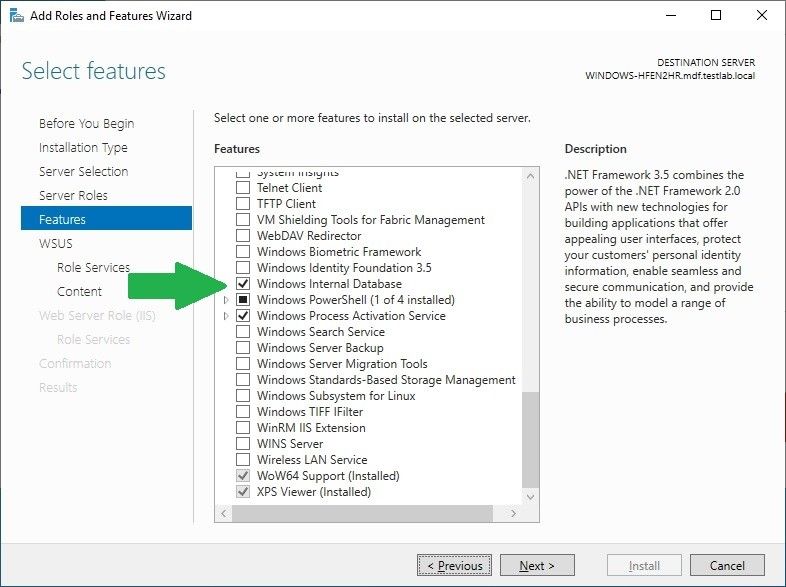Open the Installation Type page
Screen dimensions: 786x587
click(x=83, y=147)
